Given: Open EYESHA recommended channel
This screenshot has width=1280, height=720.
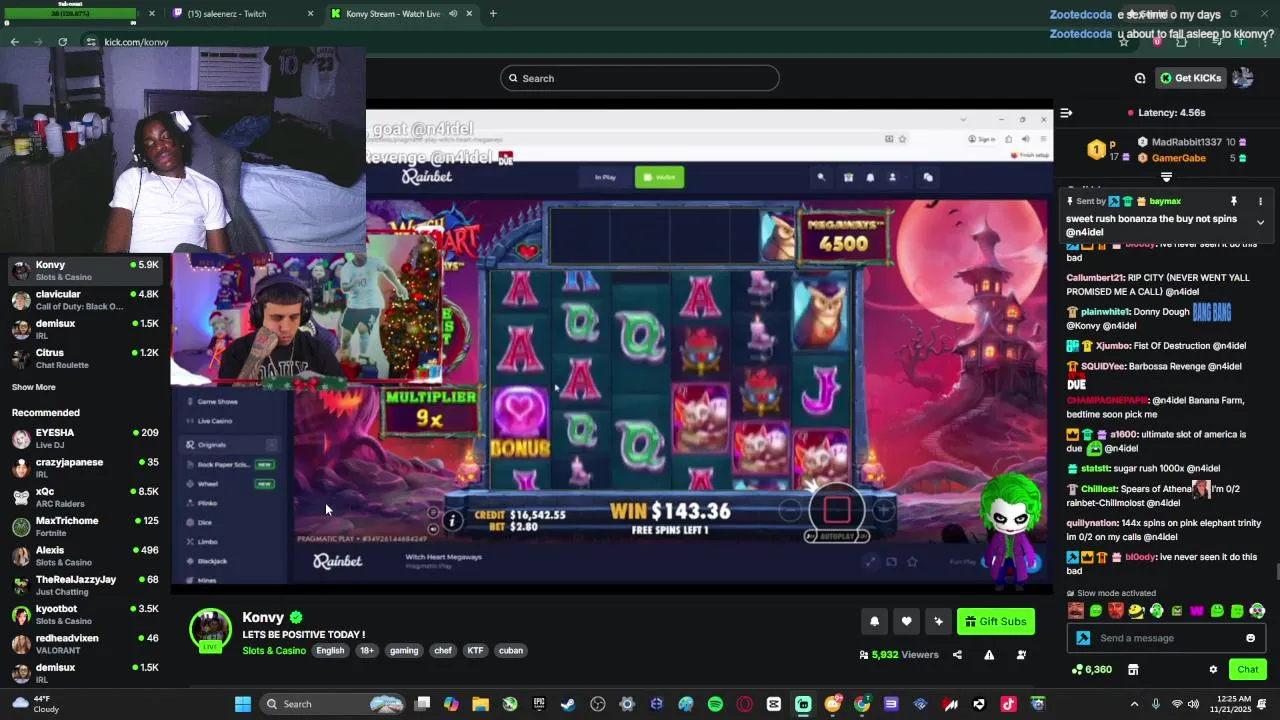Looking at the screenshot, I should (85, 438).
